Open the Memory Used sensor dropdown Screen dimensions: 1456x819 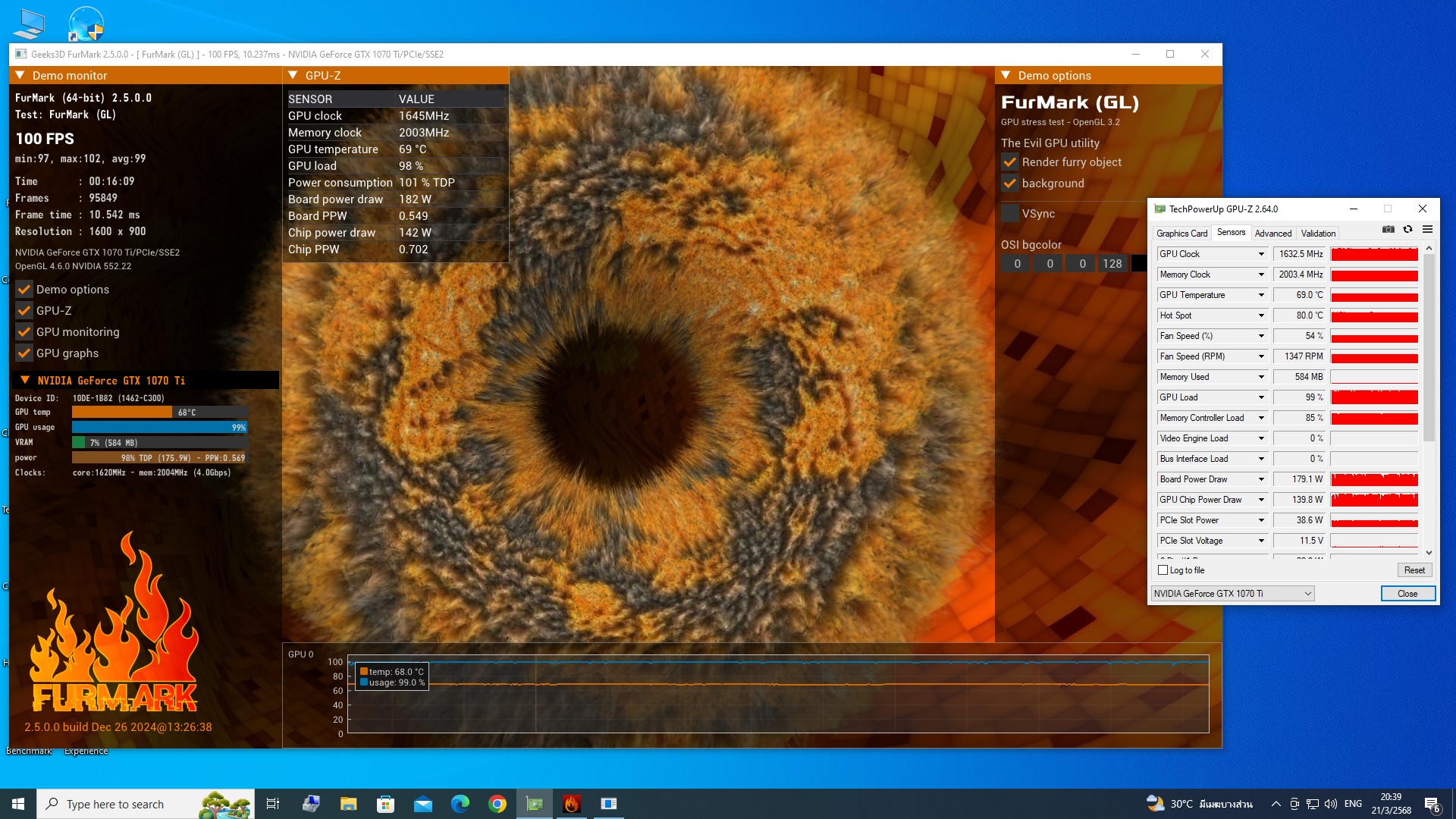tap(1261, 377)
